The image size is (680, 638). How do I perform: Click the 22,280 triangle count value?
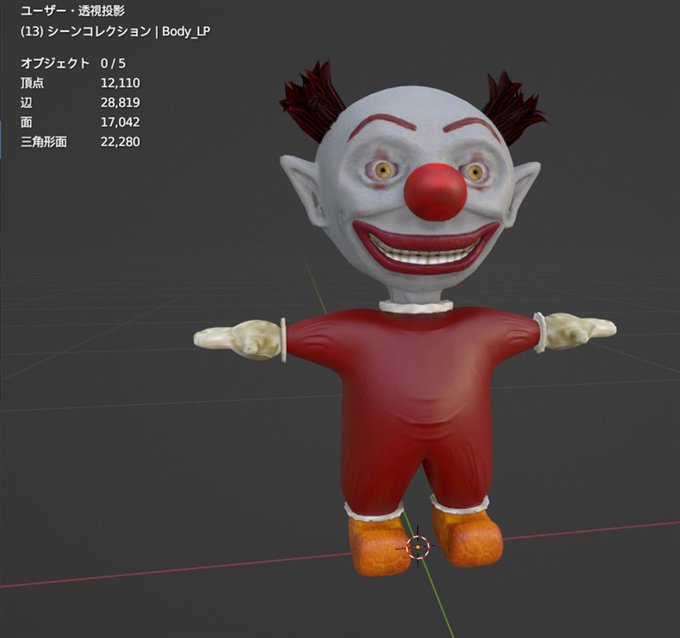pos(121,142)
